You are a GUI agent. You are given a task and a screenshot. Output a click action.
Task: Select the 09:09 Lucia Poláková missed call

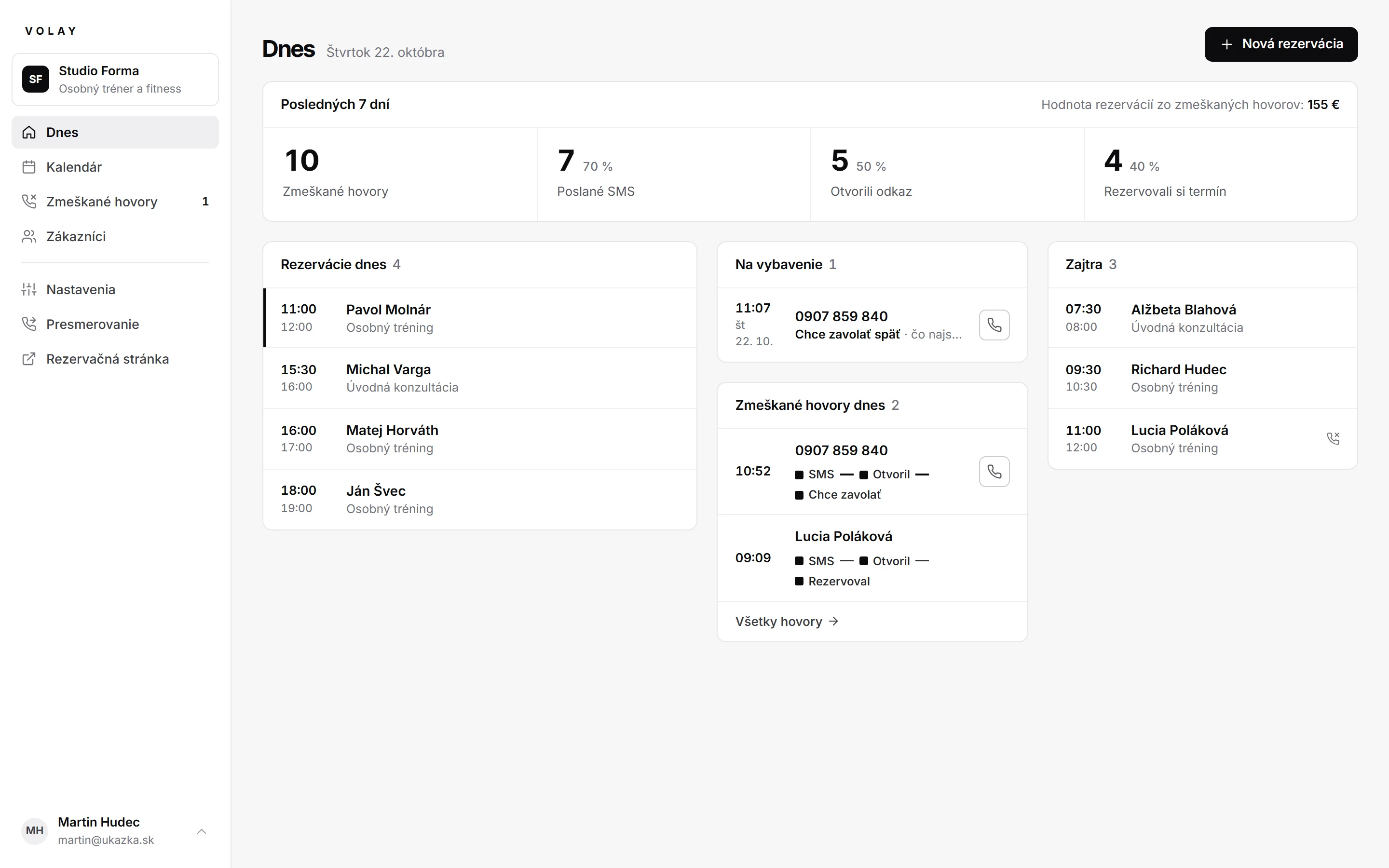click(872, 558)
